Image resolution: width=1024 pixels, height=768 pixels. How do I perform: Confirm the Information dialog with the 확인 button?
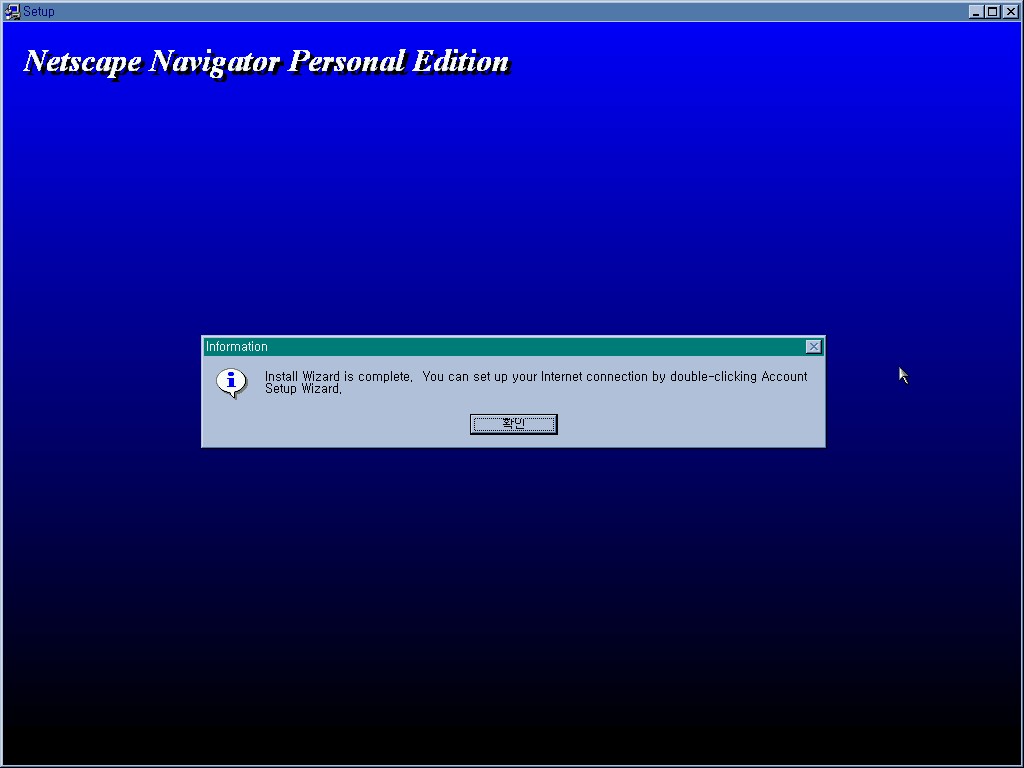tap(513, 424)
